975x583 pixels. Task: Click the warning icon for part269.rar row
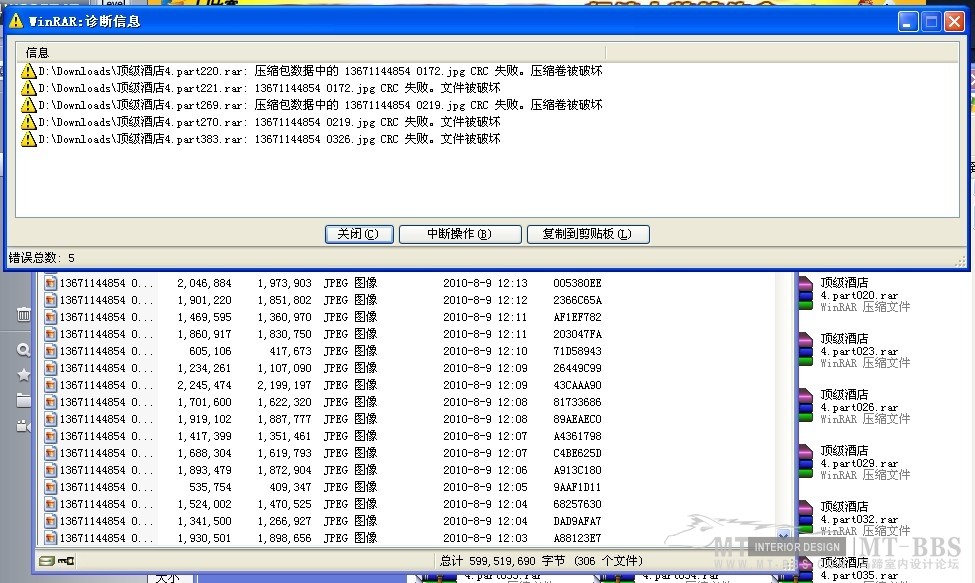(x=29, y=104)
